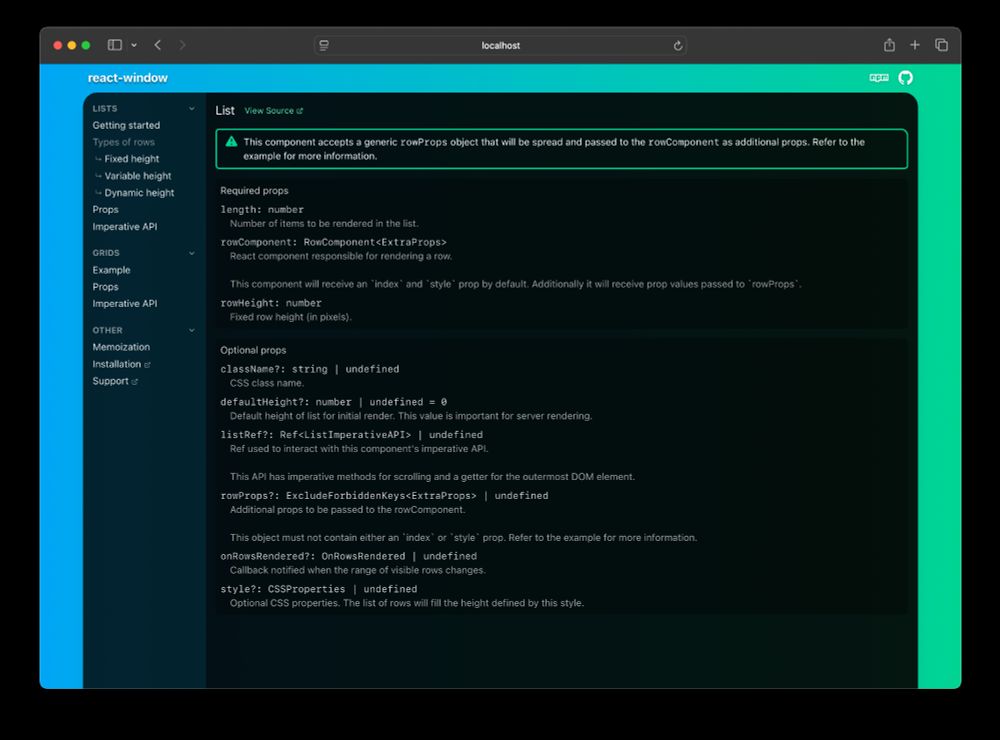This screenshot has width=1000, height=740.
Task: Collapse the LISTS section chevron
Action: [192, 108]
